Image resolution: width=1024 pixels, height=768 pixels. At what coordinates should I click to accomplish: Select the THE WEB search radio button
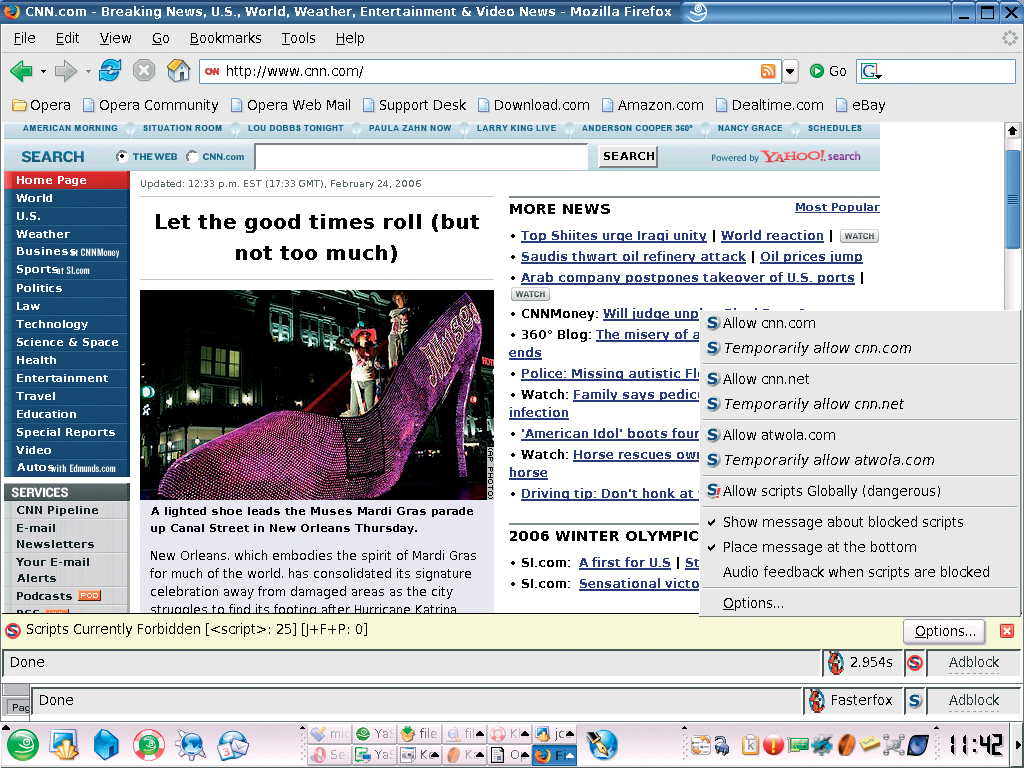coord(121,156)
